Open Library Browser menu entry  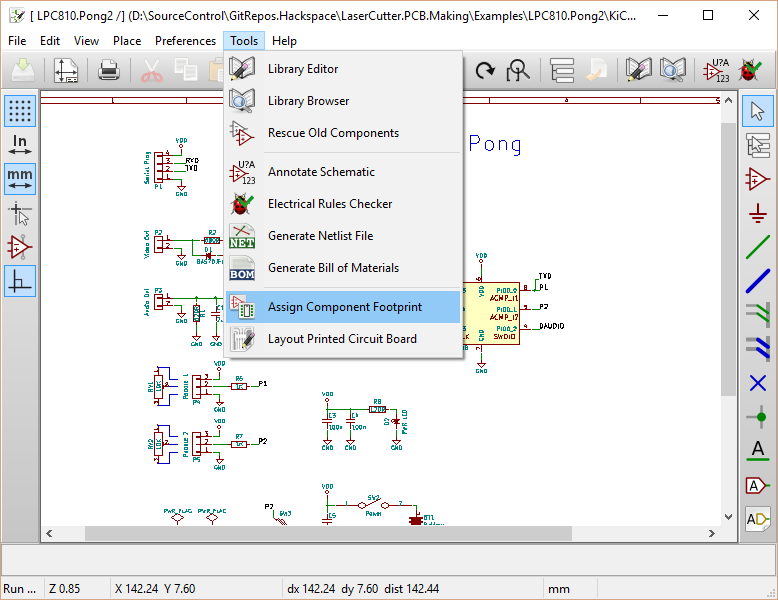click(x=343, y=101)
